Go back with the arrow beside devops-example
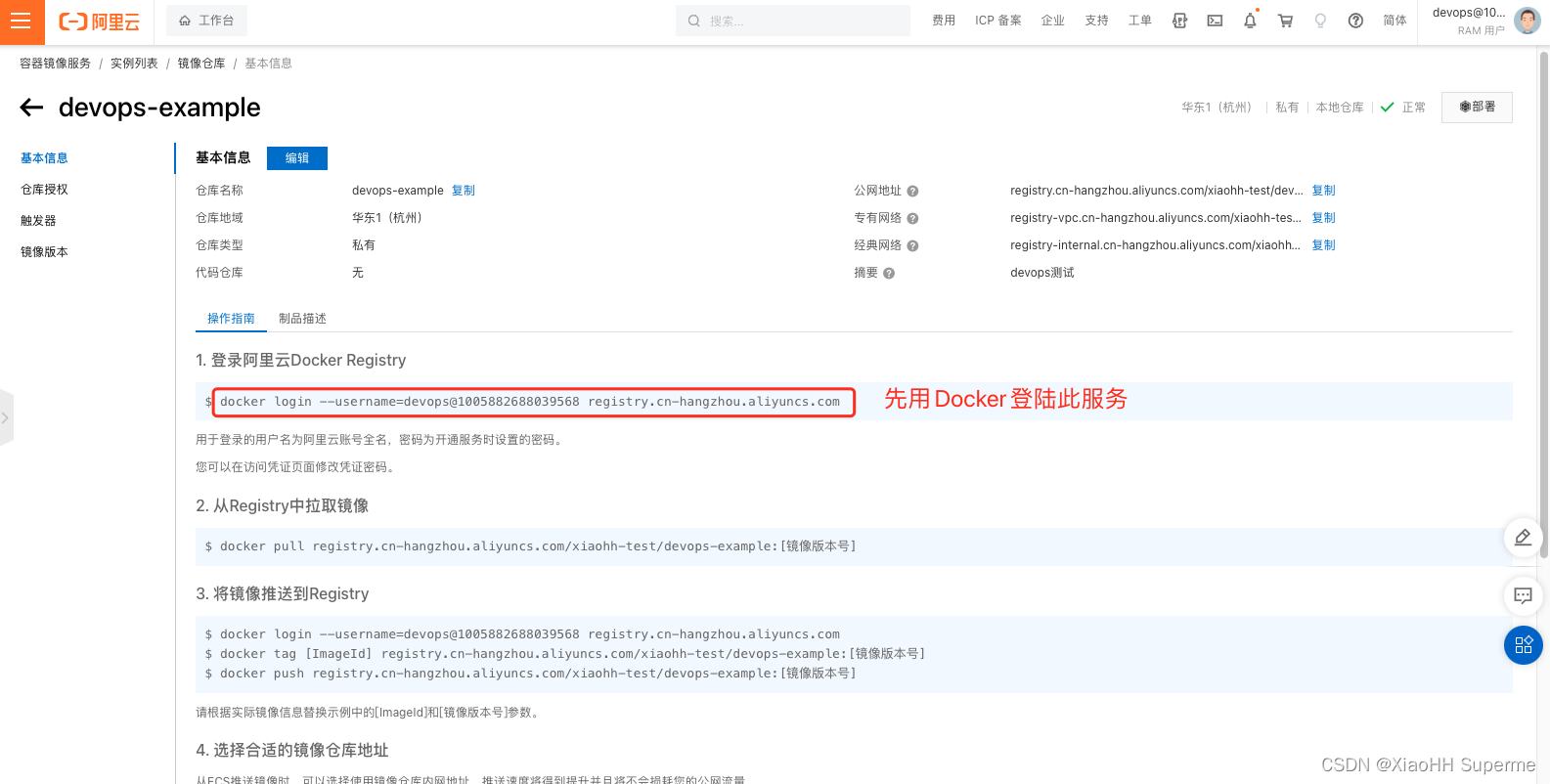 (x=32, y=108)
